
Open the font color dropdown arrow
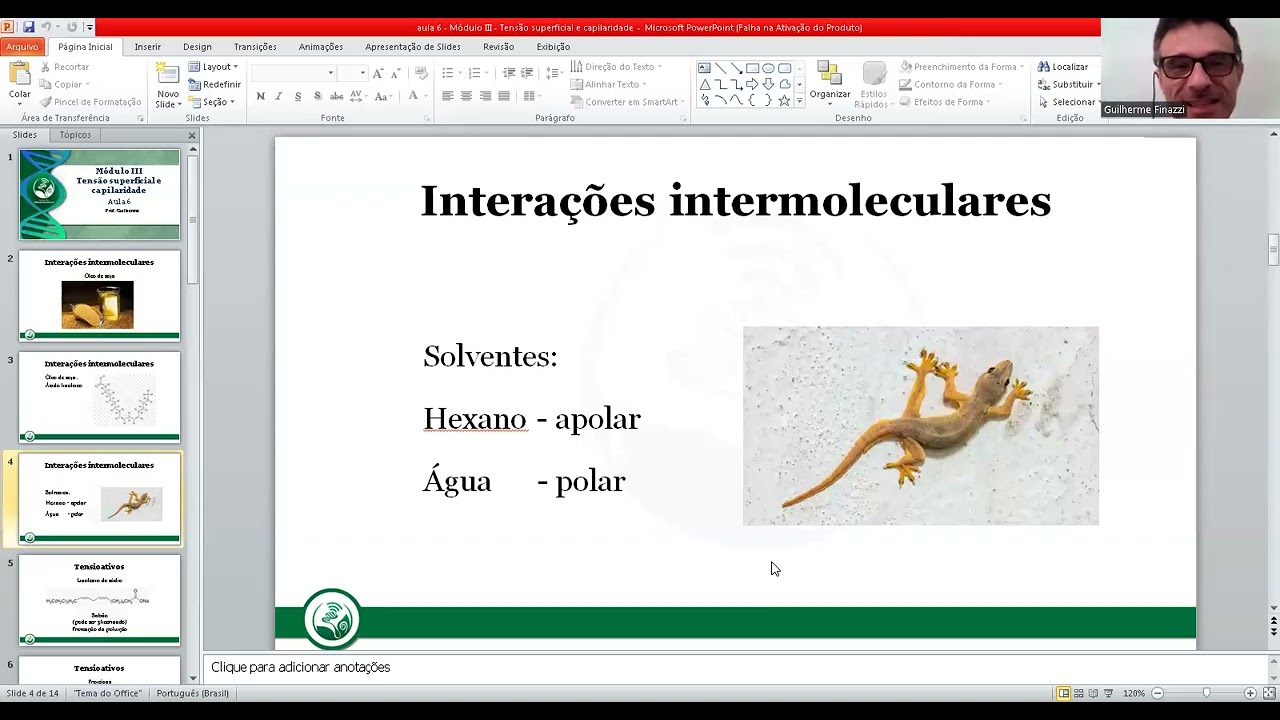click(424, 96)
